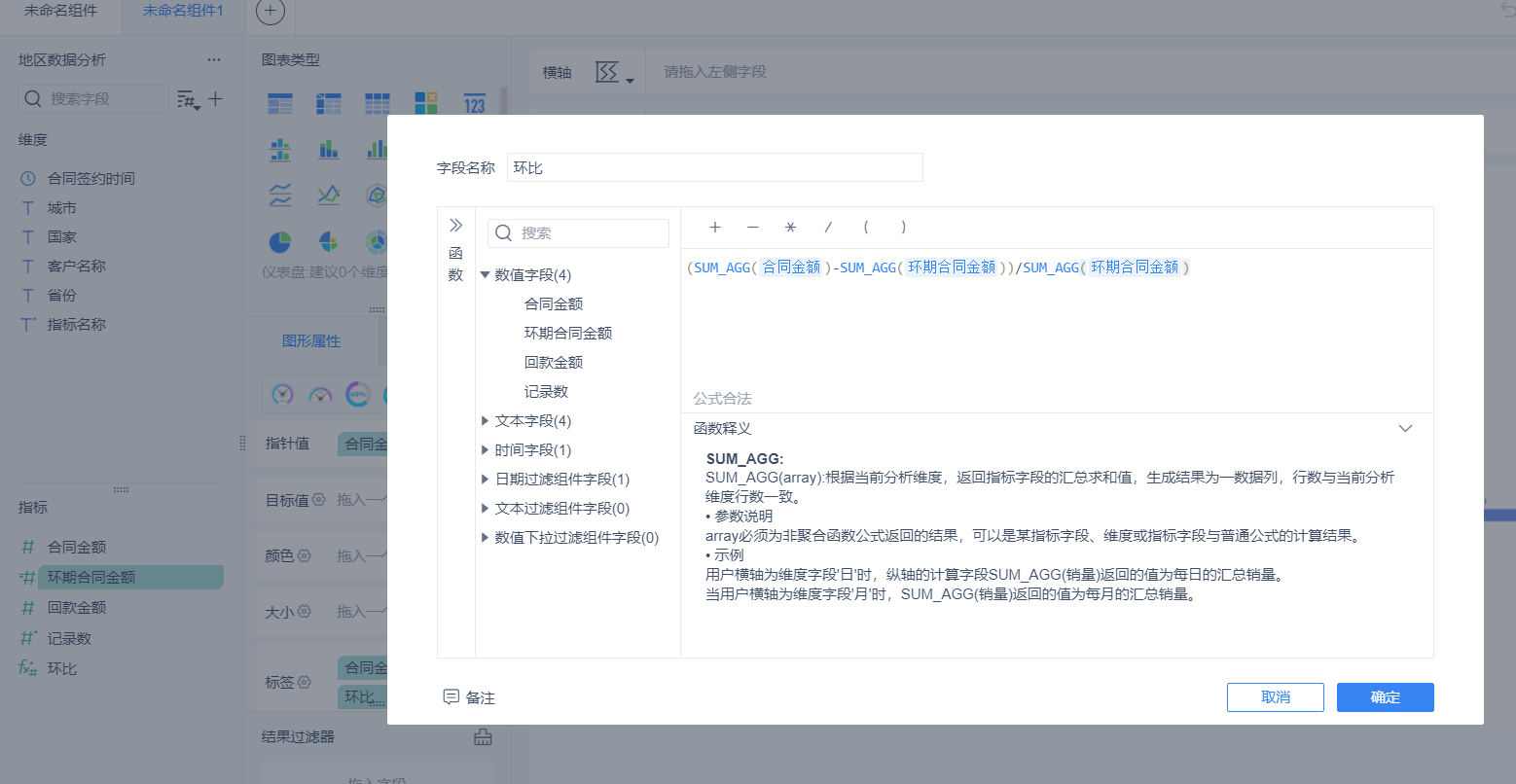Choose the partitioned column chart type icon
Screen dimensions: 1516x784
click(x=280, y=150)
